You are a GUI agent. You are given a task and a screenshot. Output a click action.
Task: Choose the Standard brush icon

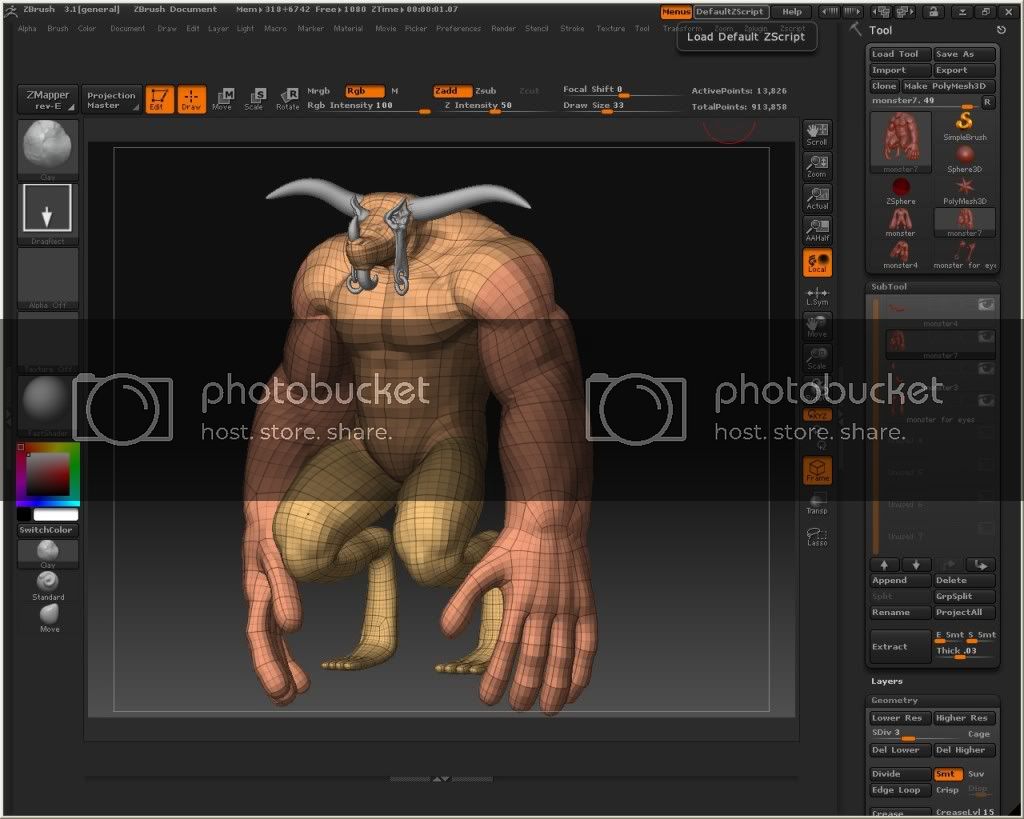[x=48, y=586]
